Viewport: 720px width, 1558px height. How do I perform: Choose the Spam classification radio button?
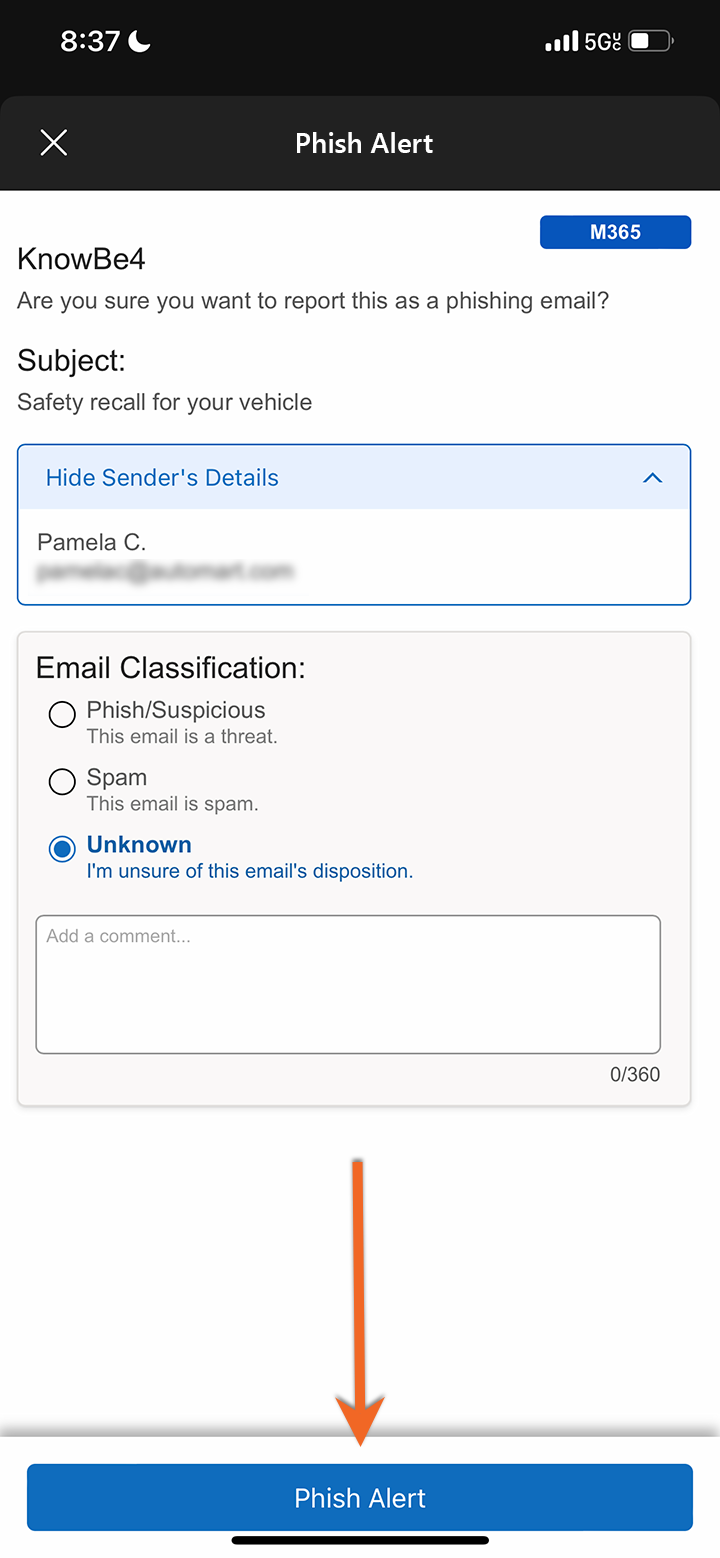point(62,781)
